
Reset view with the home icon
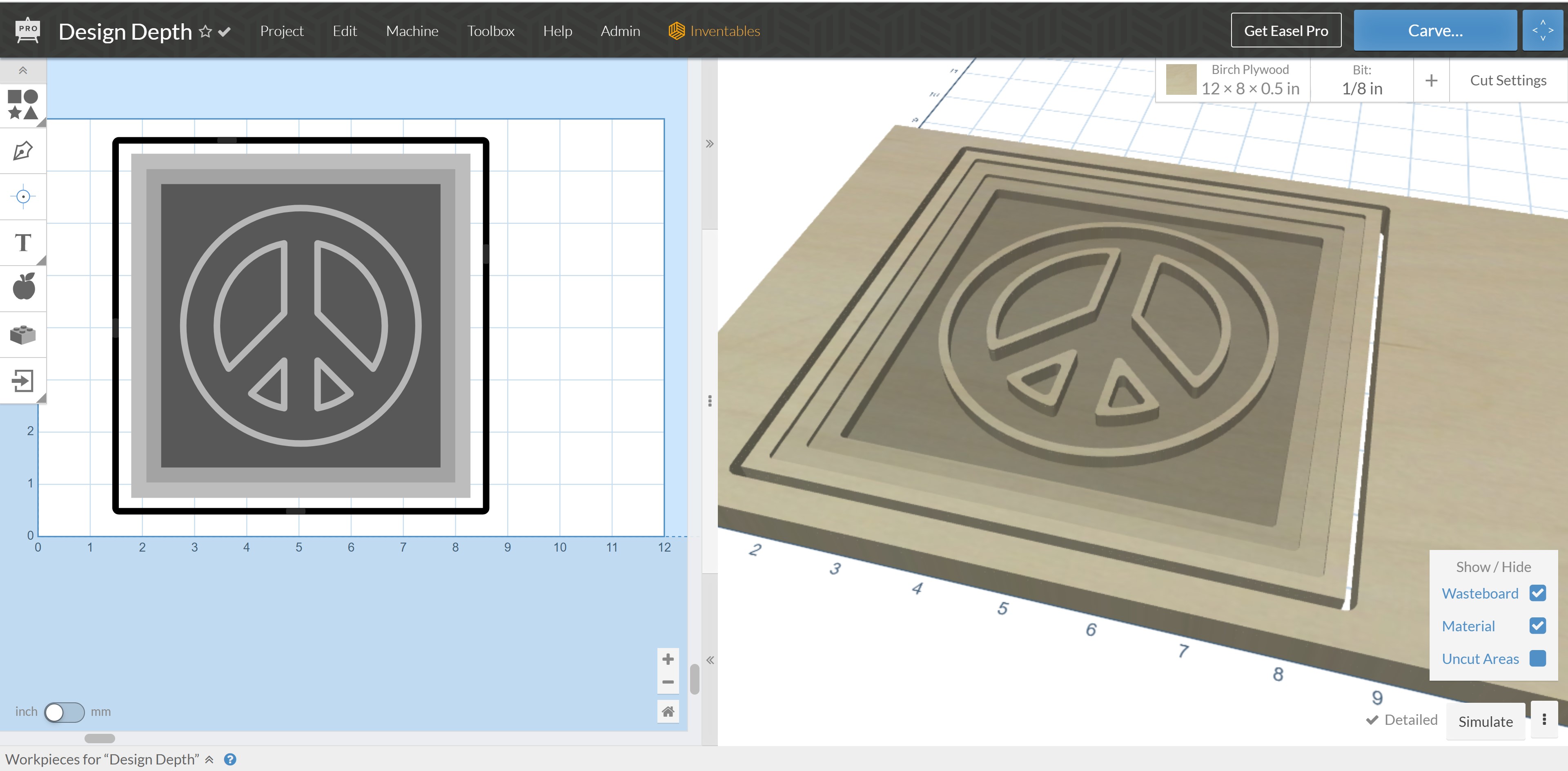tap(668, 711)
